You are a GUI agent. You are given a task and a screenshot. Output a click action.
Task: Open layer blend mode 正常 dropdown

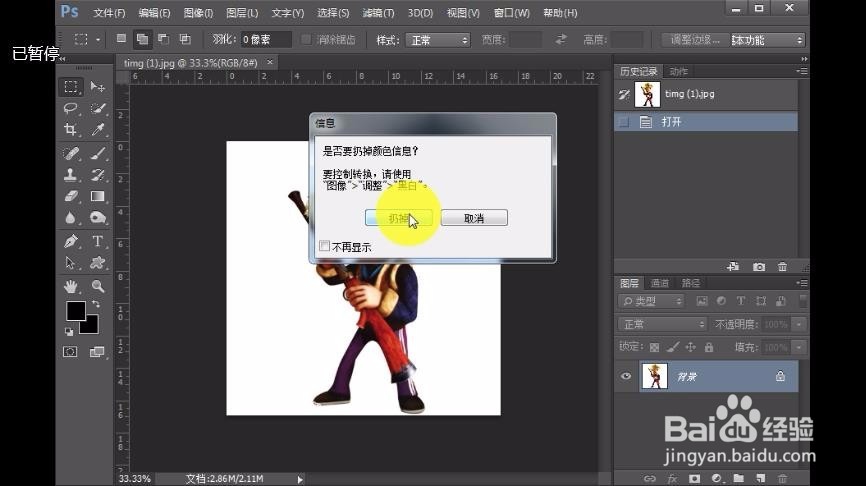click(662, 324)
